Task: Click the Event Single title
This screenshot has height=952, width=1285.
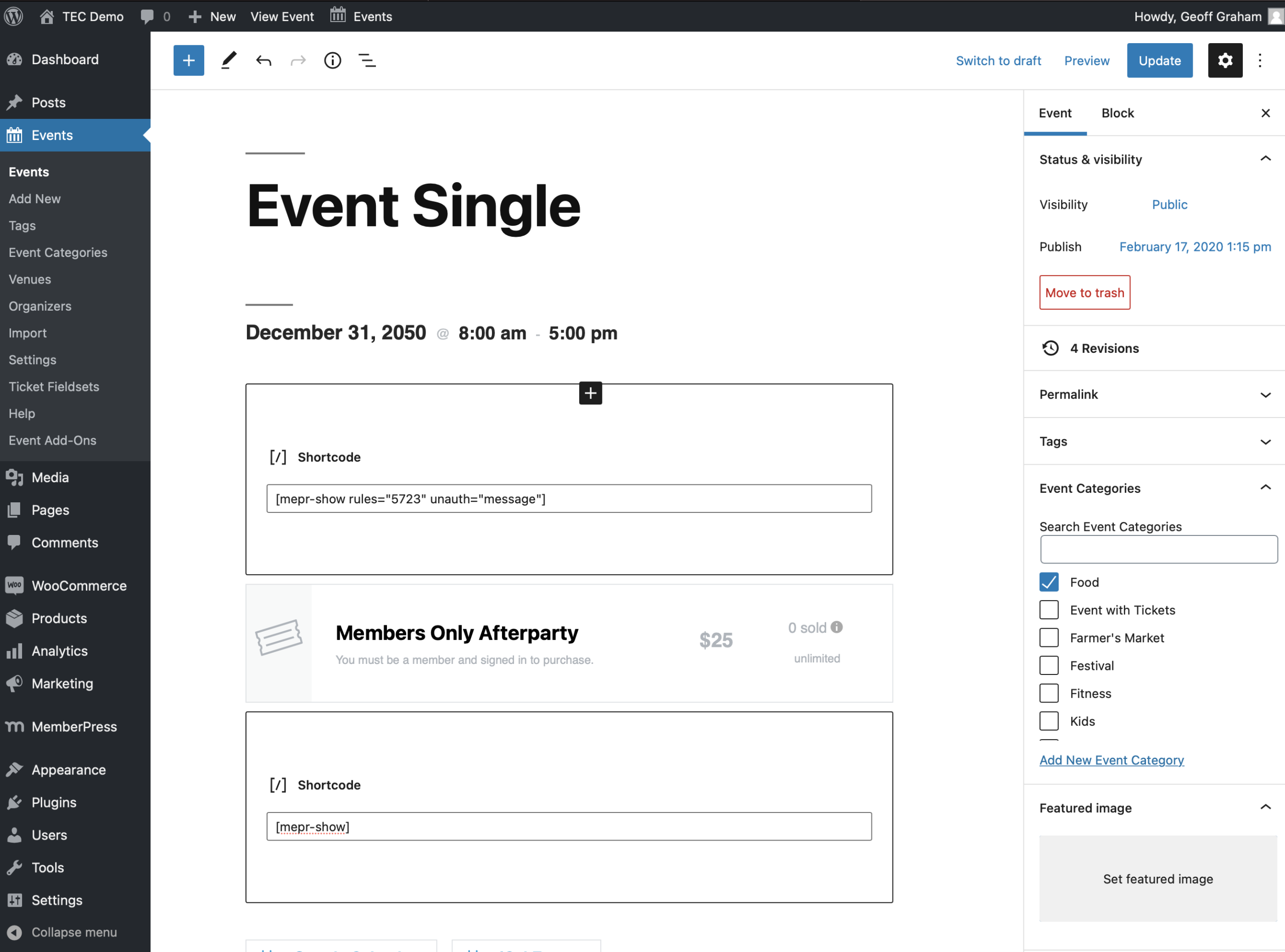Action: 413,206
